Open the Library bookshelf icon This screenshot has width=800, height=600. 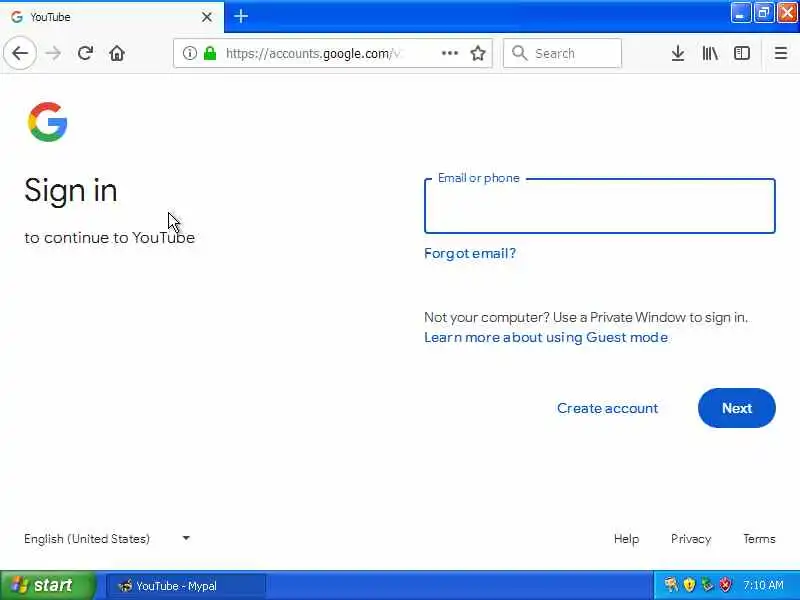710,53
